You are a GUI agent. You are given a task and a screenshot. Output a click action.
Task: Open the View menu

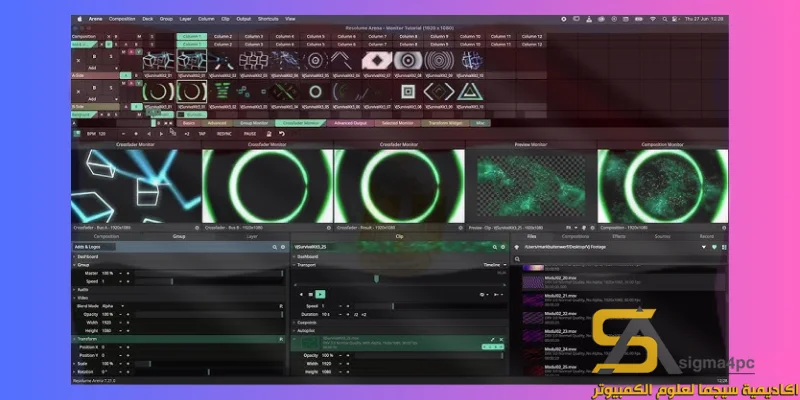click(x=290, y=19)
